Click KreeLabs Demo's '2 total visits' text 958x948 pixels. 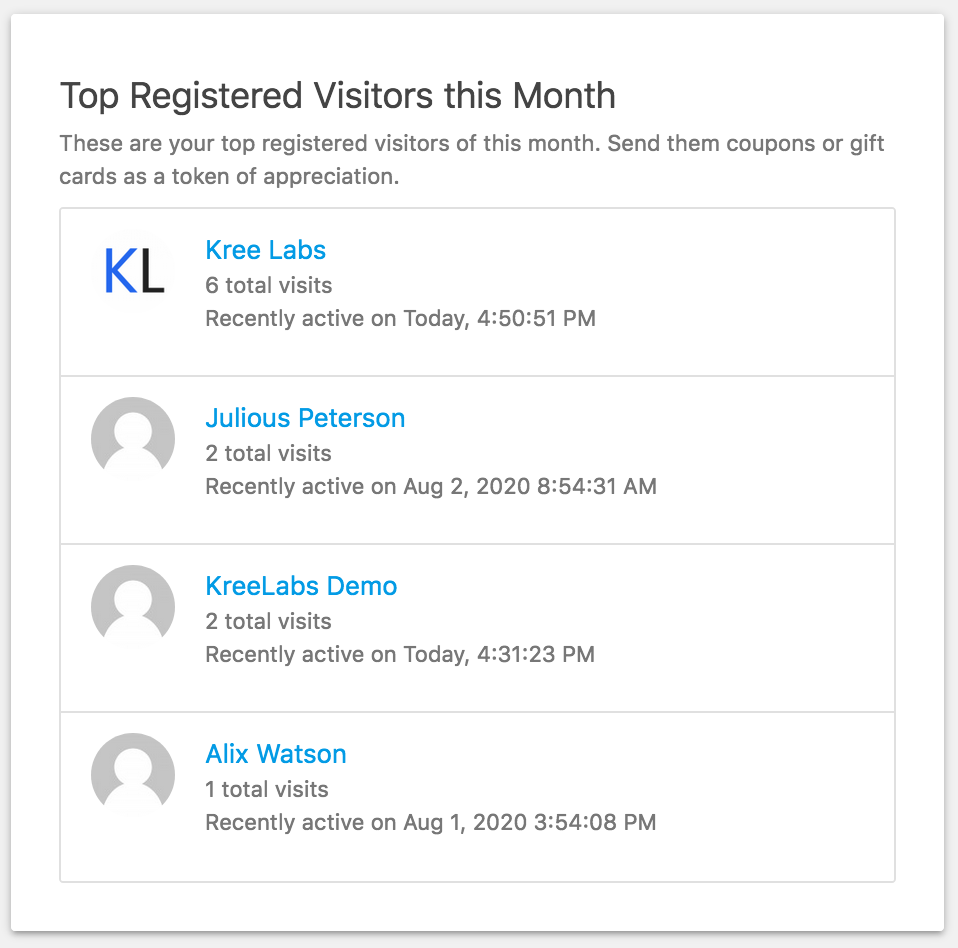coord(268,621)
